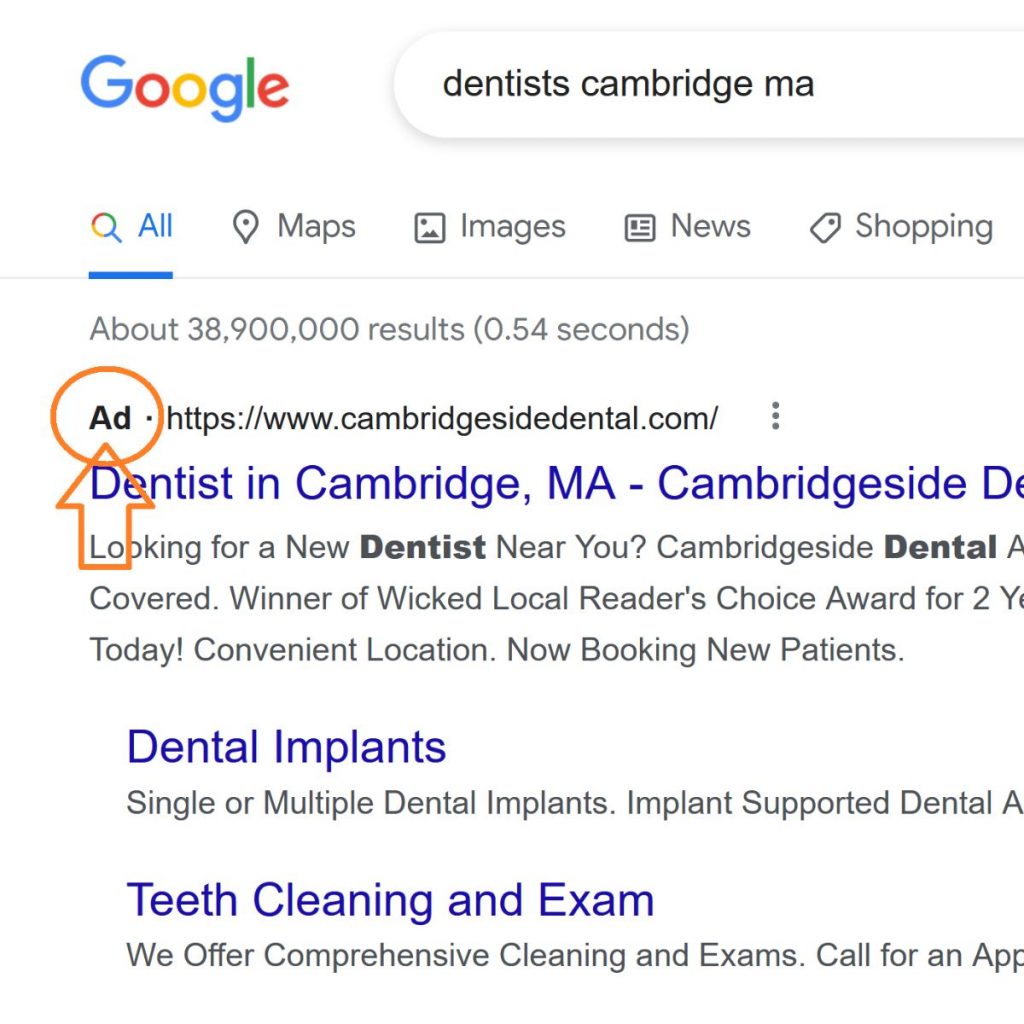Click the cambridgesidedental.com URL text
This screenshot has width=1024, height=1024.
pos(442,418)
